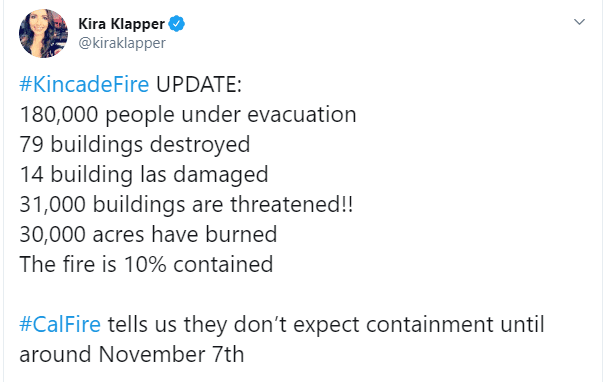This screenshot has width=606, height=382.
Task: Click the line '79 buildings destroyed'
Action: point(135,145)
